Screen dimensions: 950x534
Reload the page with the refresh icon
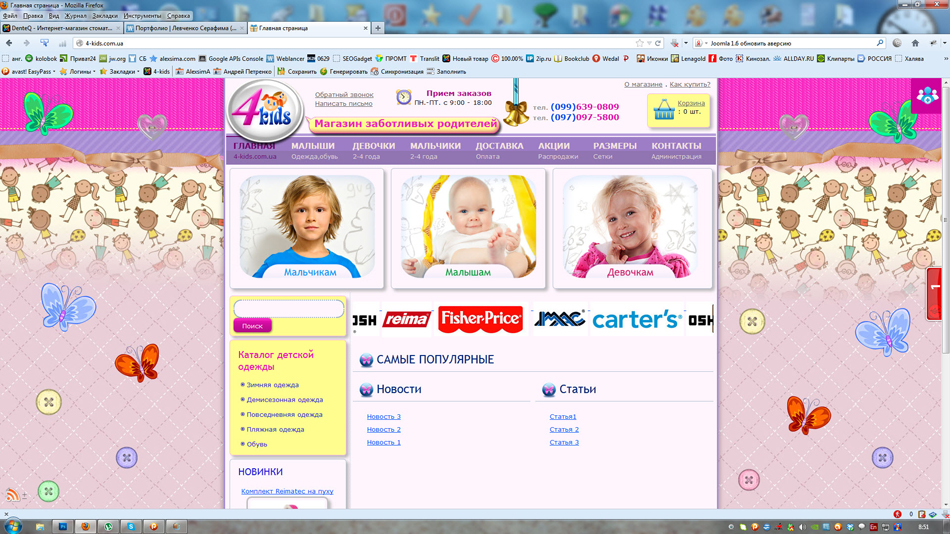pyautogui.click(x=658, y=43)
